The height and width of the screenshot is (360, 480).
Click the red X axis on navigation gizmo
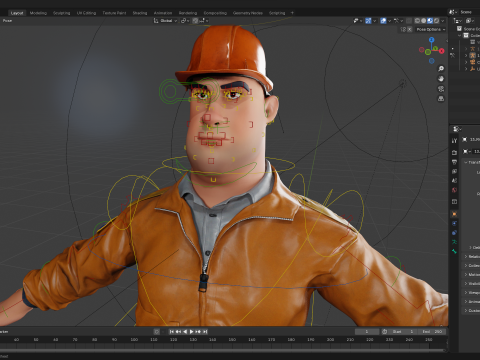tap(442, 51)
